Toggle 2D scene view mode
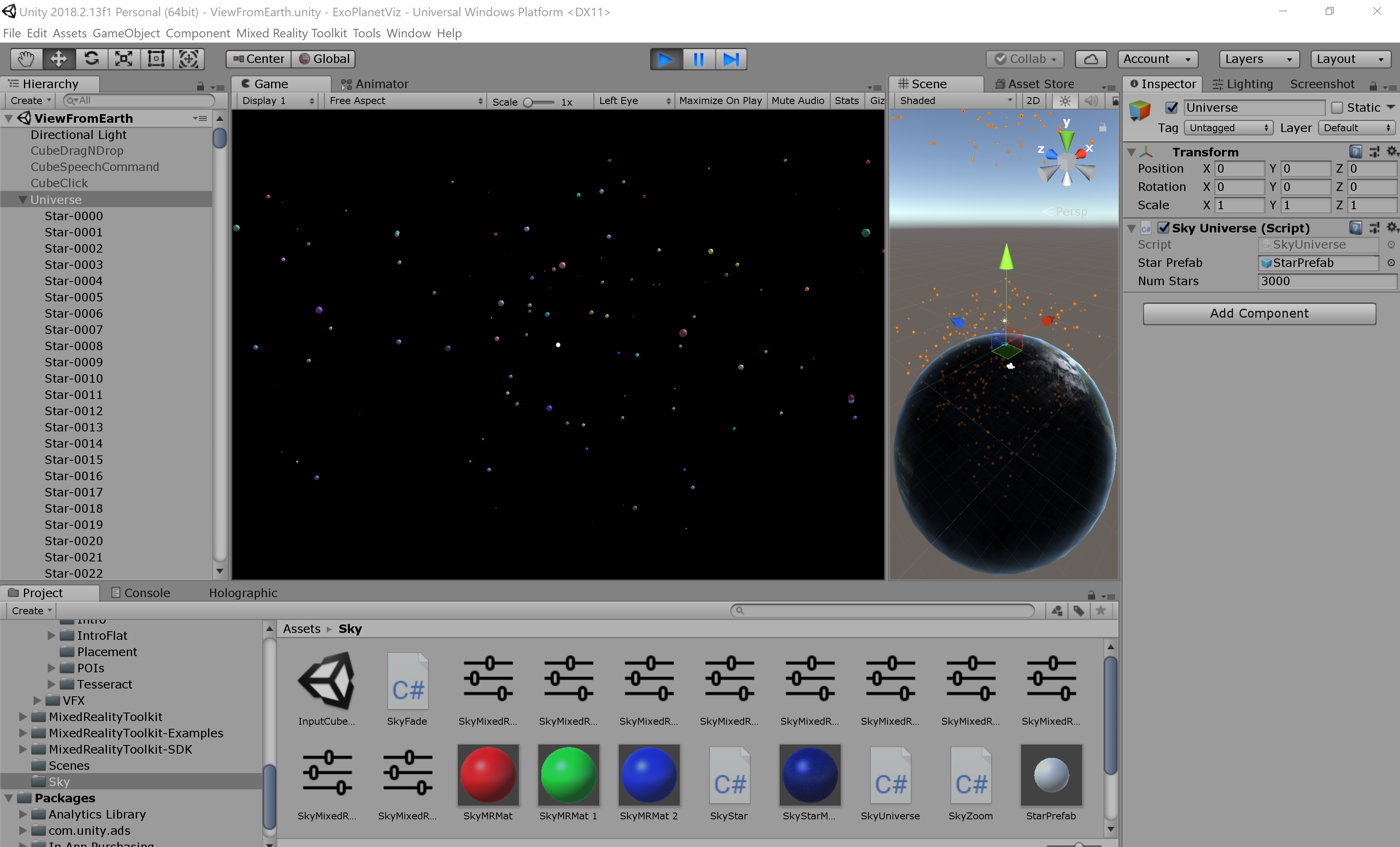Viewport: 1400px width, 847px height. 1033,101
